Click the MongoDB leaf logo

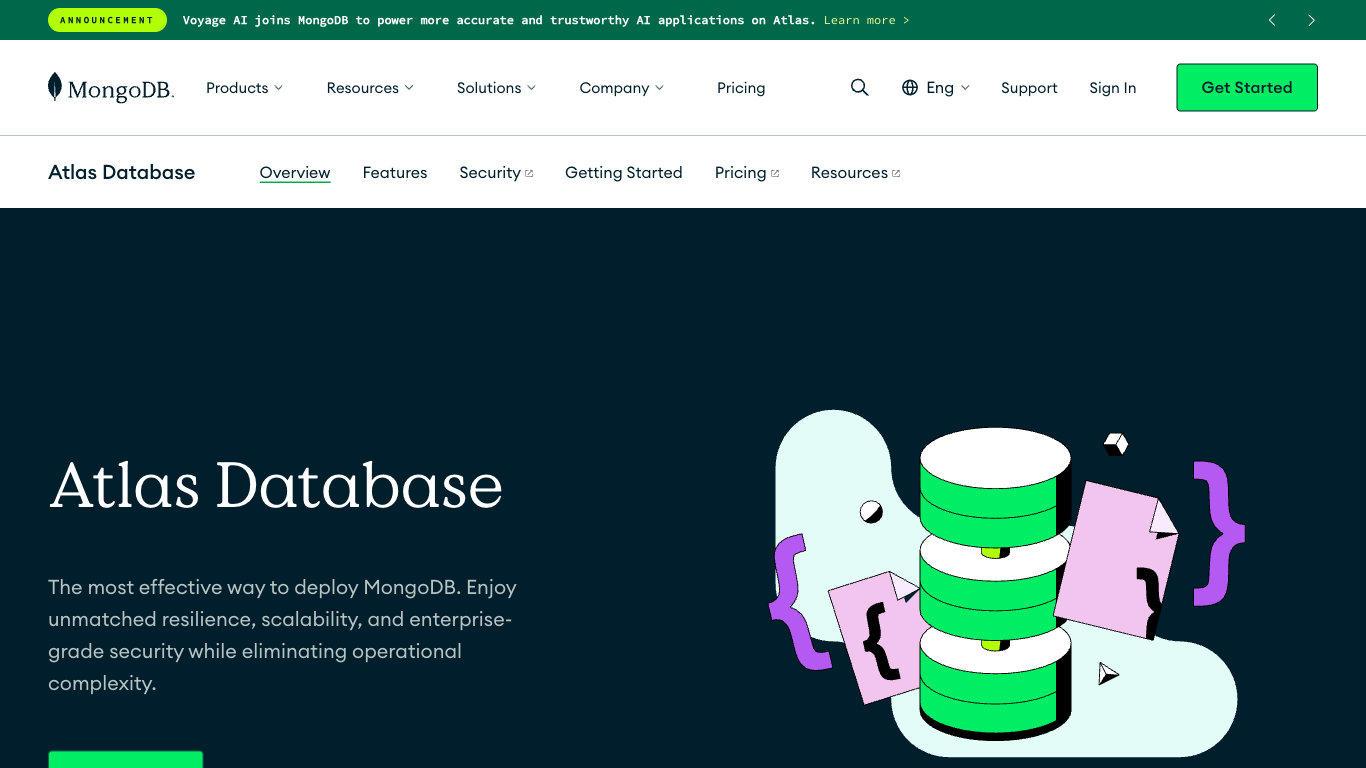[110, 88]
